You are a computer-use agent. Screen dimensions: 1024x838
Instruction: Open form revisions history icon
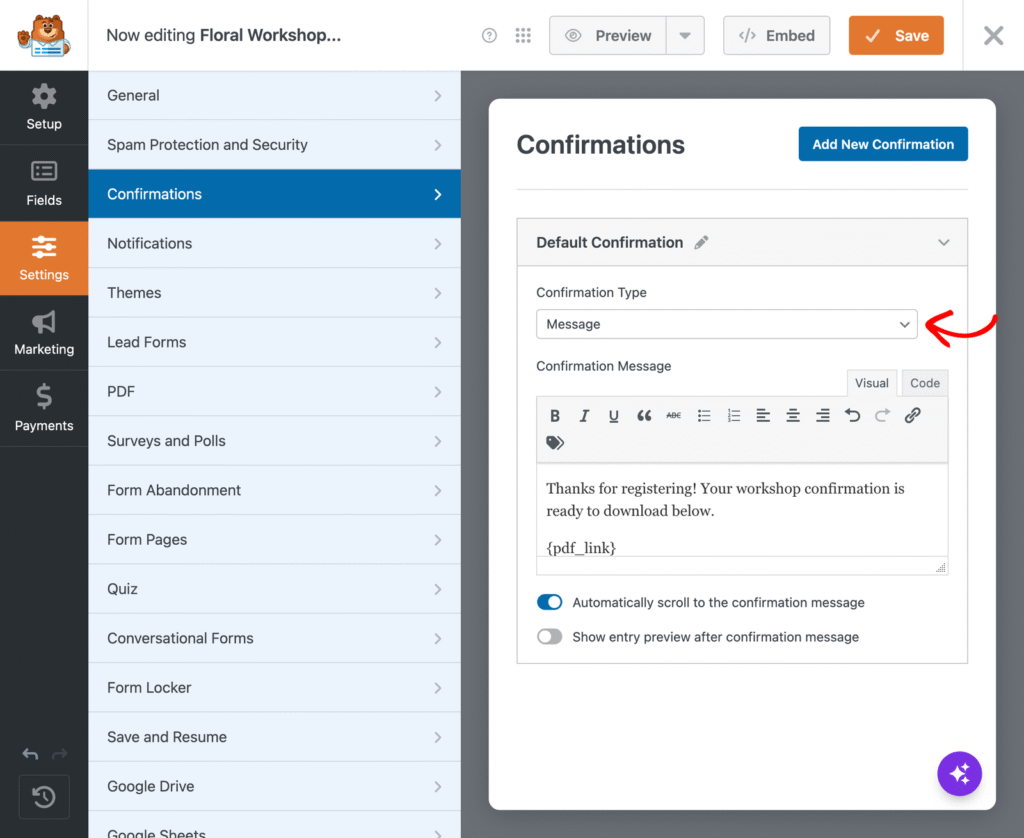point(44,797)
